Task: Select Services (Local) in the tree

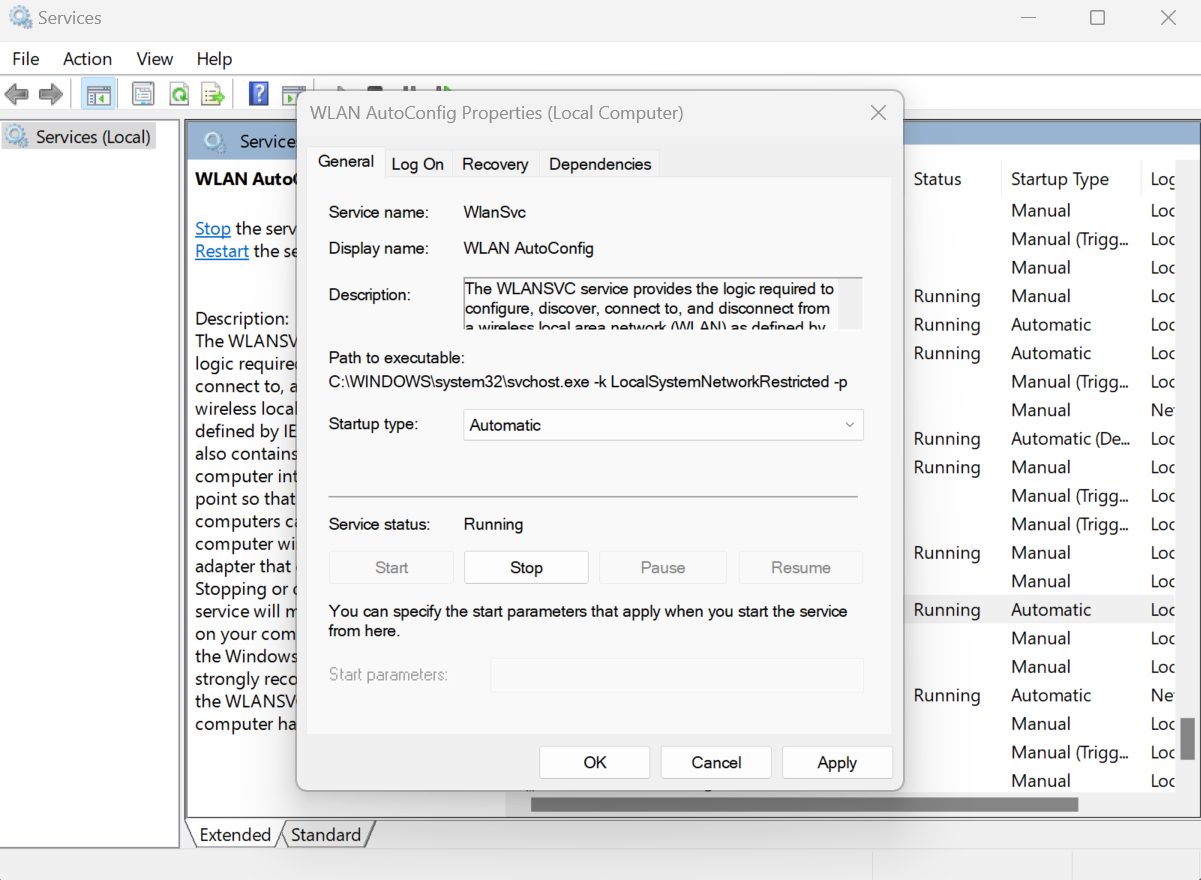Action: click(x=92, y=137)
